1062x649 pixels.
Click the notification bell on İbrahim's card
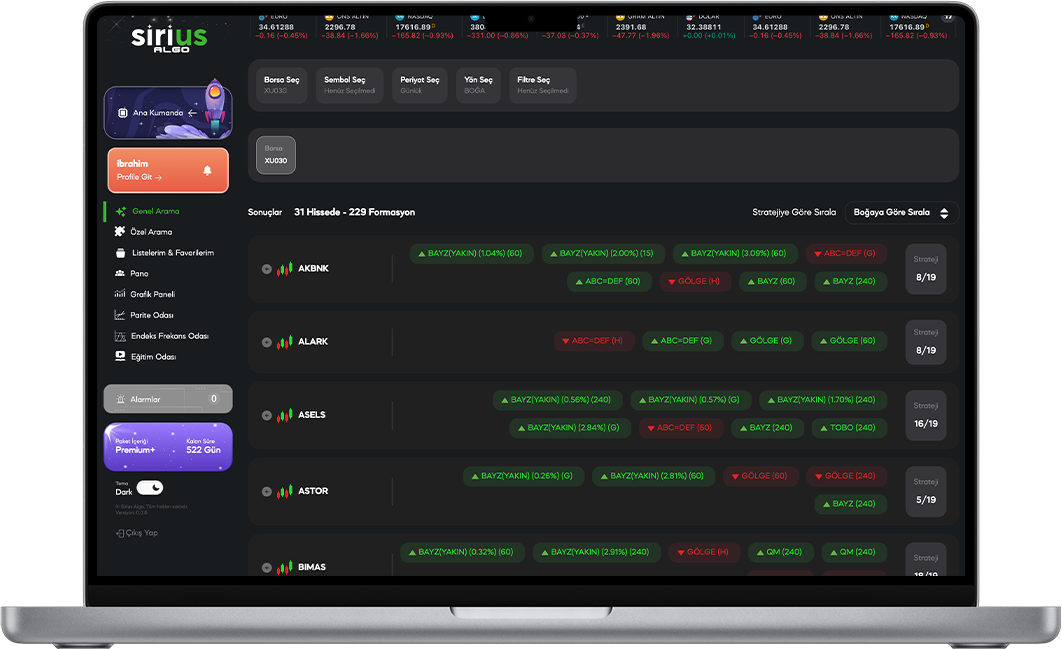click(207, 170)
